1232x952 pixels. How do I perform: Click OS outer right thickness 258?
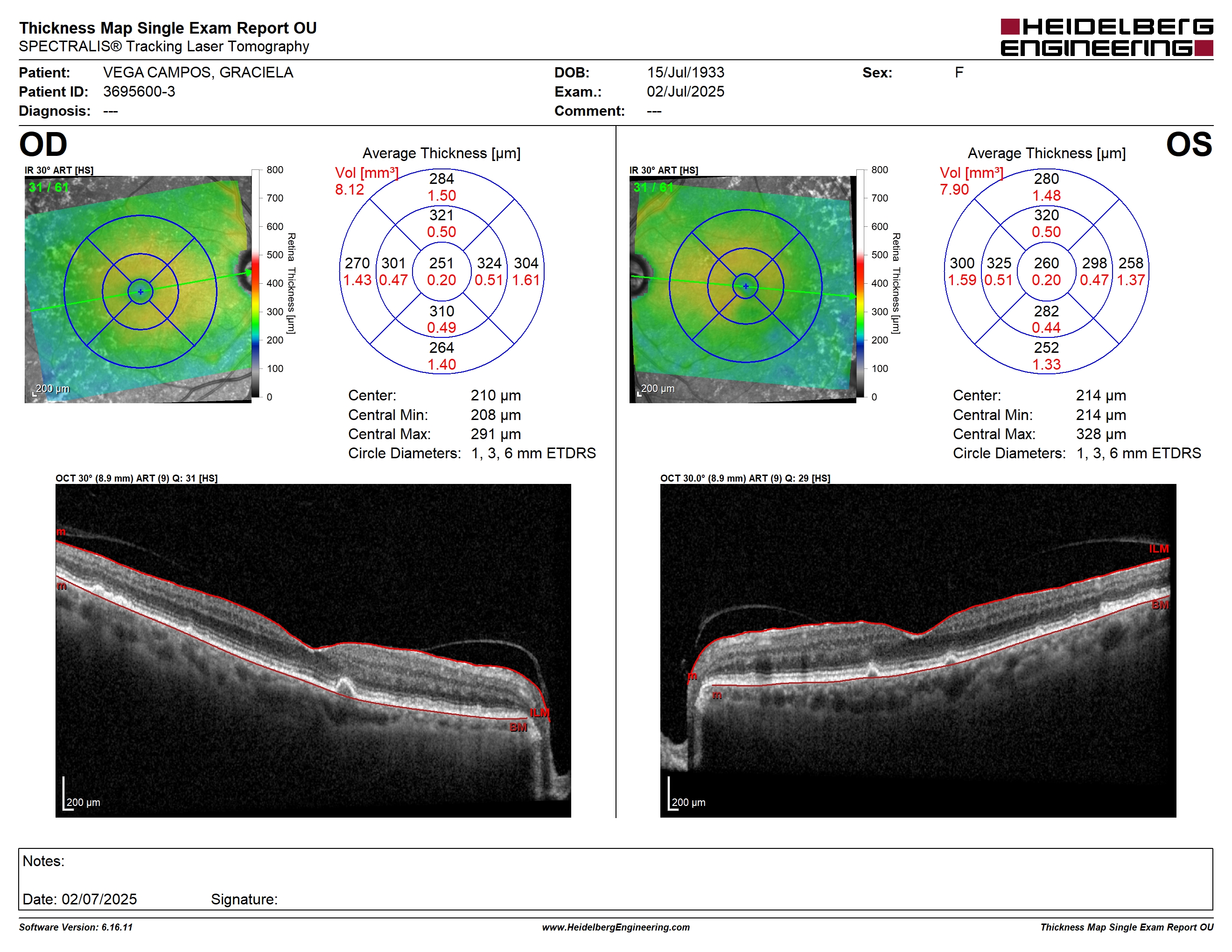coord(1130,263)
